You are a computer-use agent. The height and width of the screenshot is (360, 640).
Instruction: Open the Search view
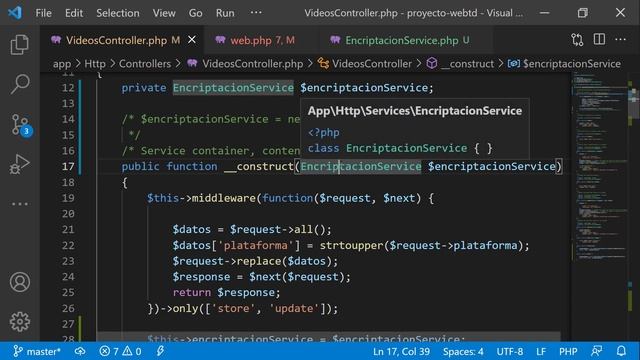(x=19, y=84)
